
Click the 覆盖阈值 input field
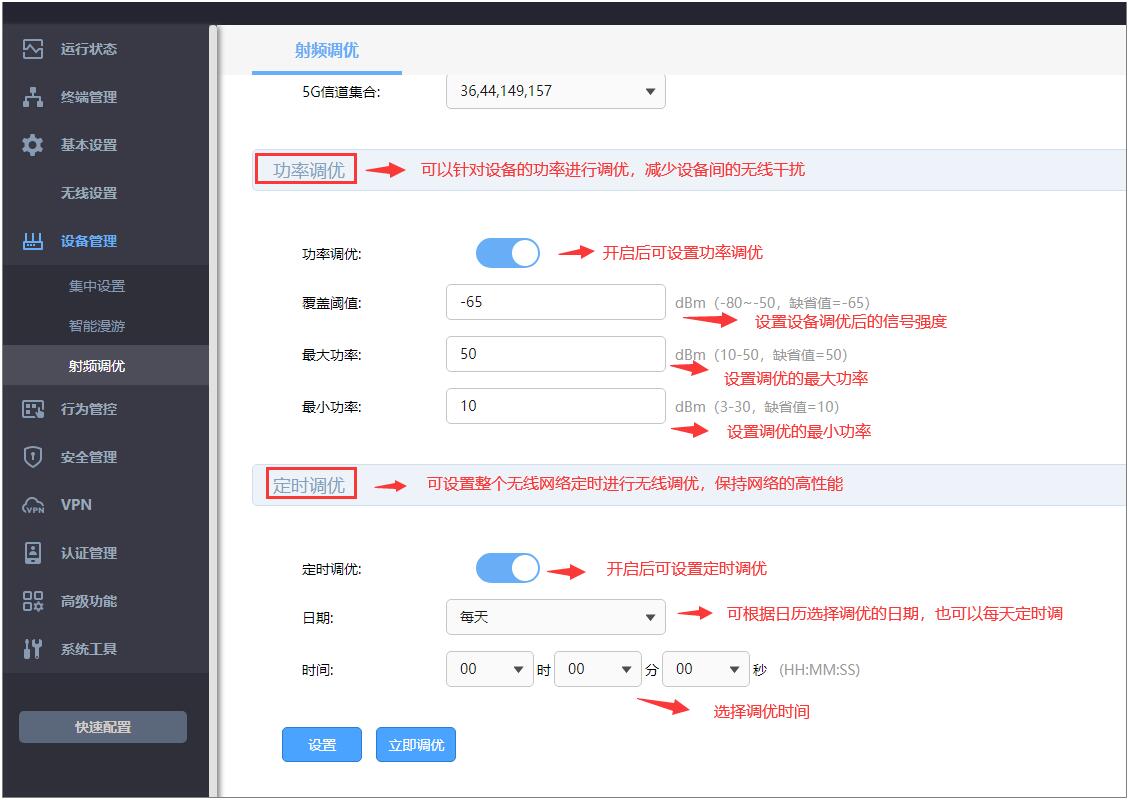tap(555, 302)
